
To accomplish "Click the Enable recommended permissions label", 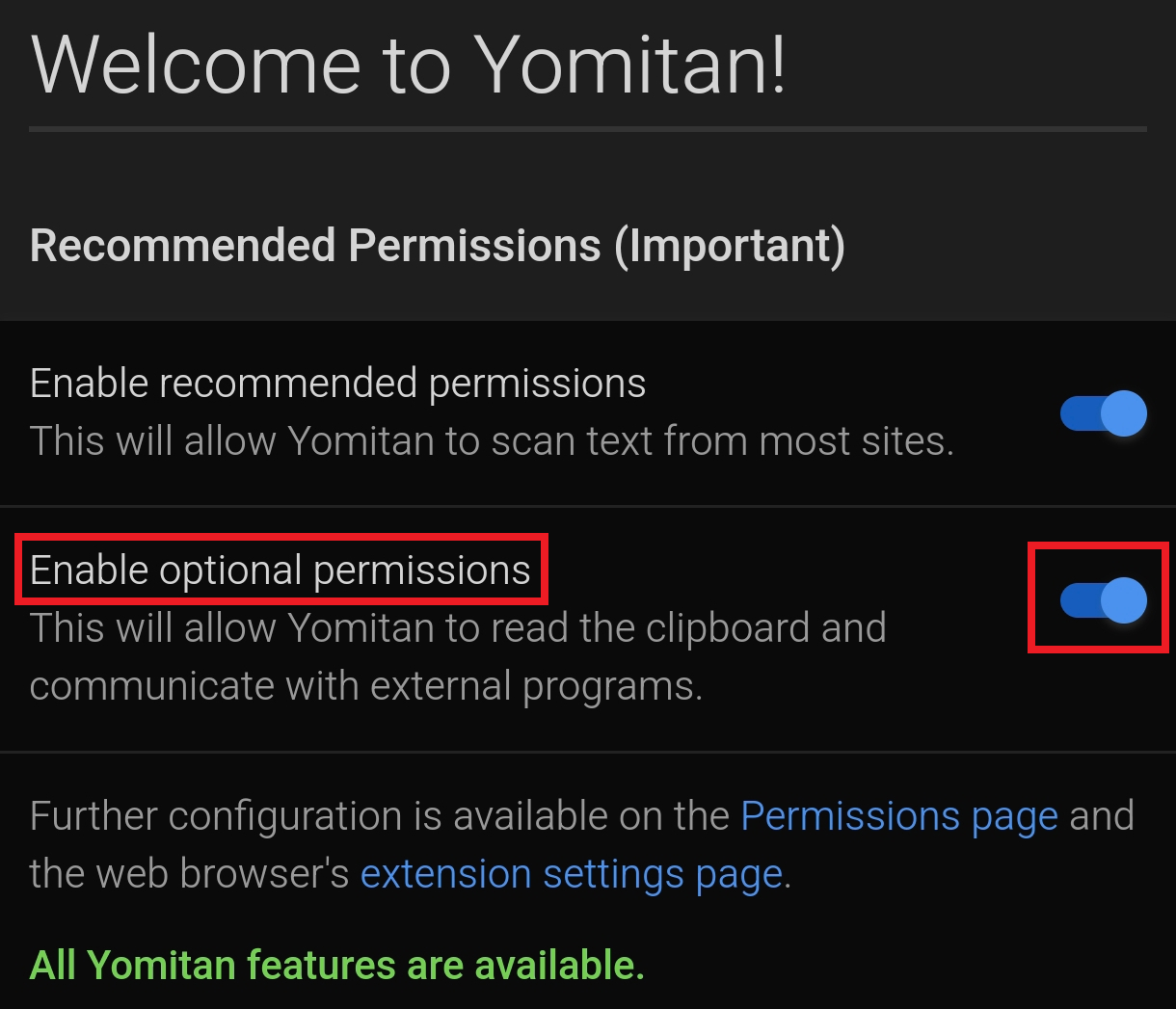I will tap(337, 383).
